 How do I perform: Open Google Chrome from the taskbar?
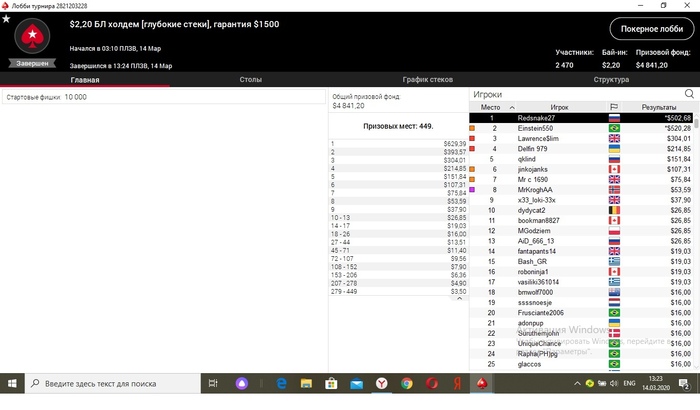tap(406, 384)
